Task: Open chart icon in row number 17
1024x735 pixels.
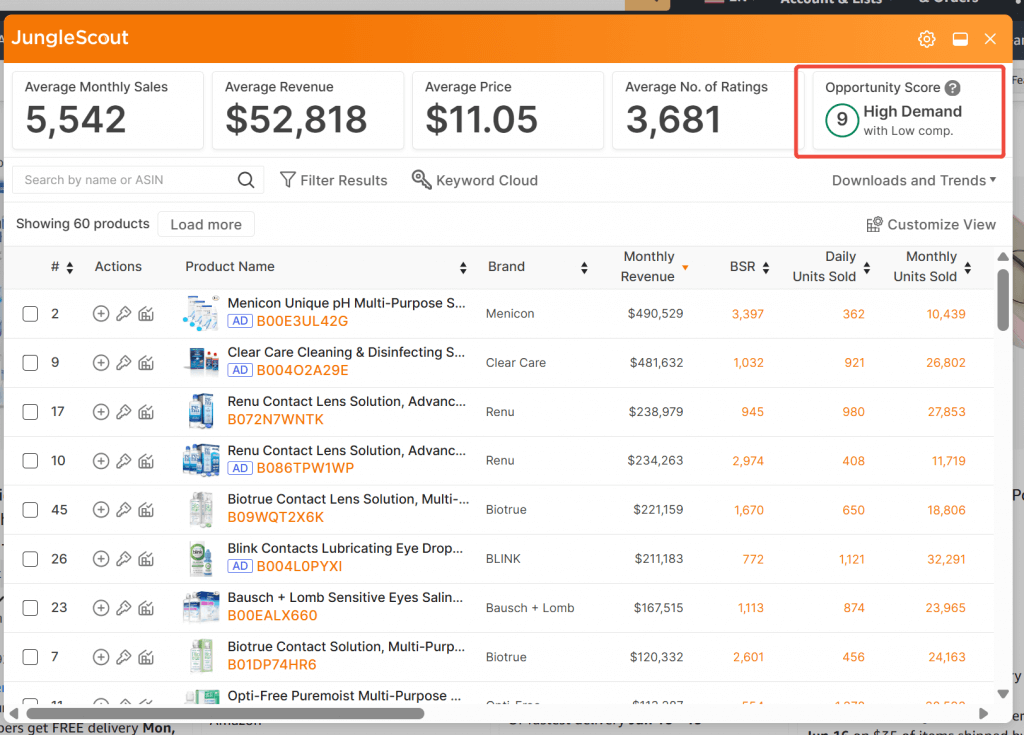Action: click(x=146, y=412)
